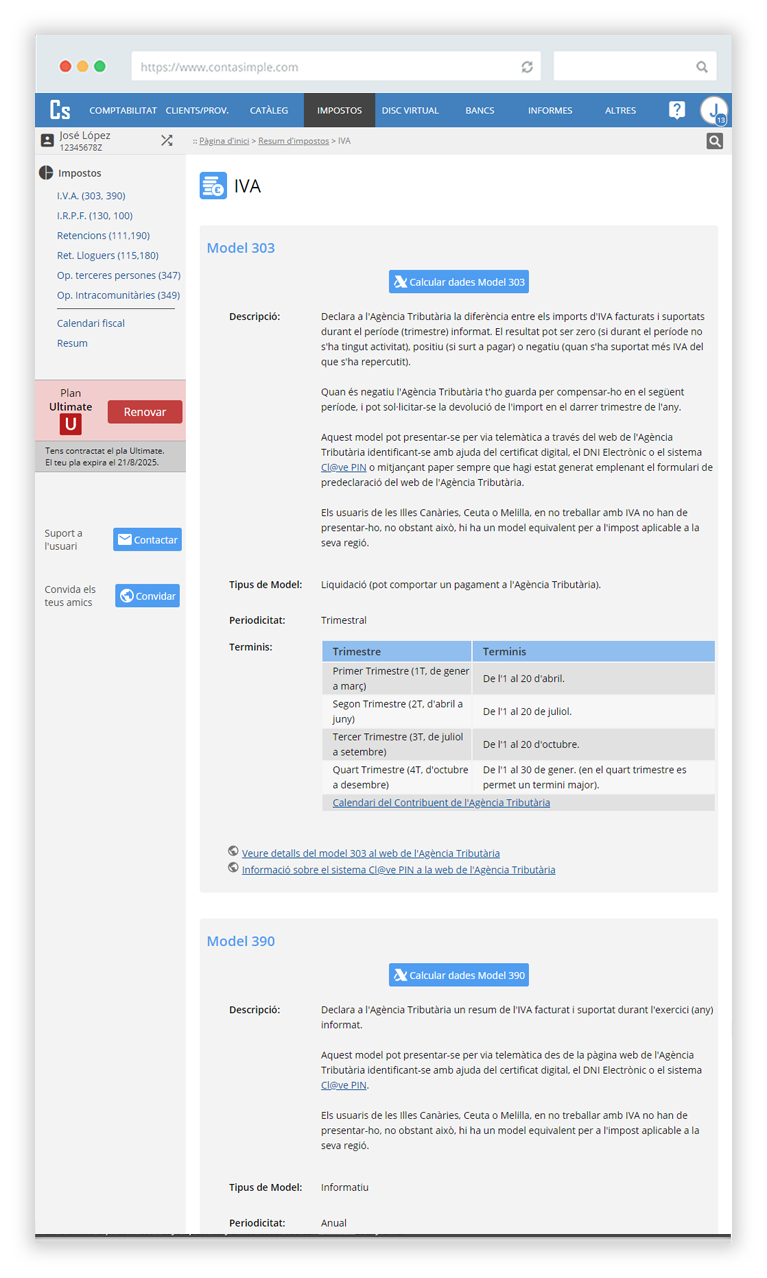This screenshot has height=1278, width=767.
Task: Click the Model 303 heading
Action: 241,248
